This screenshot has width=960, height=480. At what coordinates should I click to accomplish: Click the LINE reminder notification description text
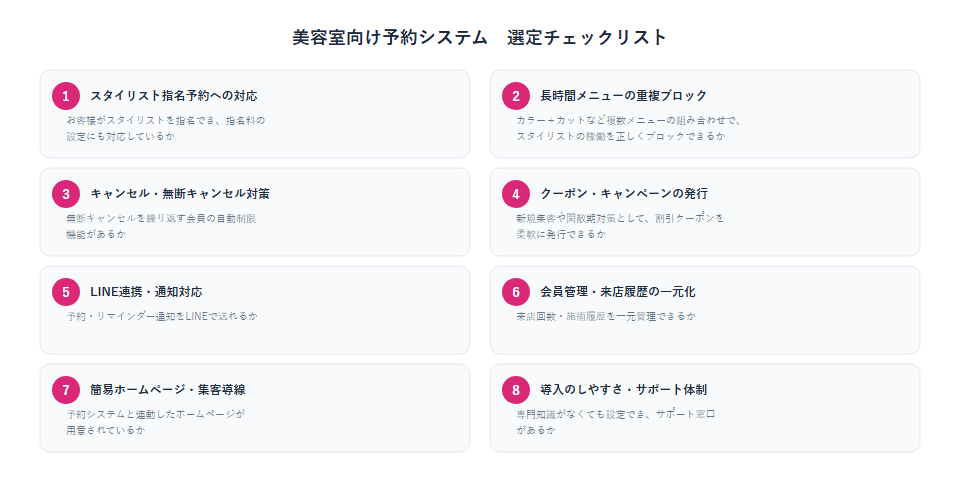[162, 317]
